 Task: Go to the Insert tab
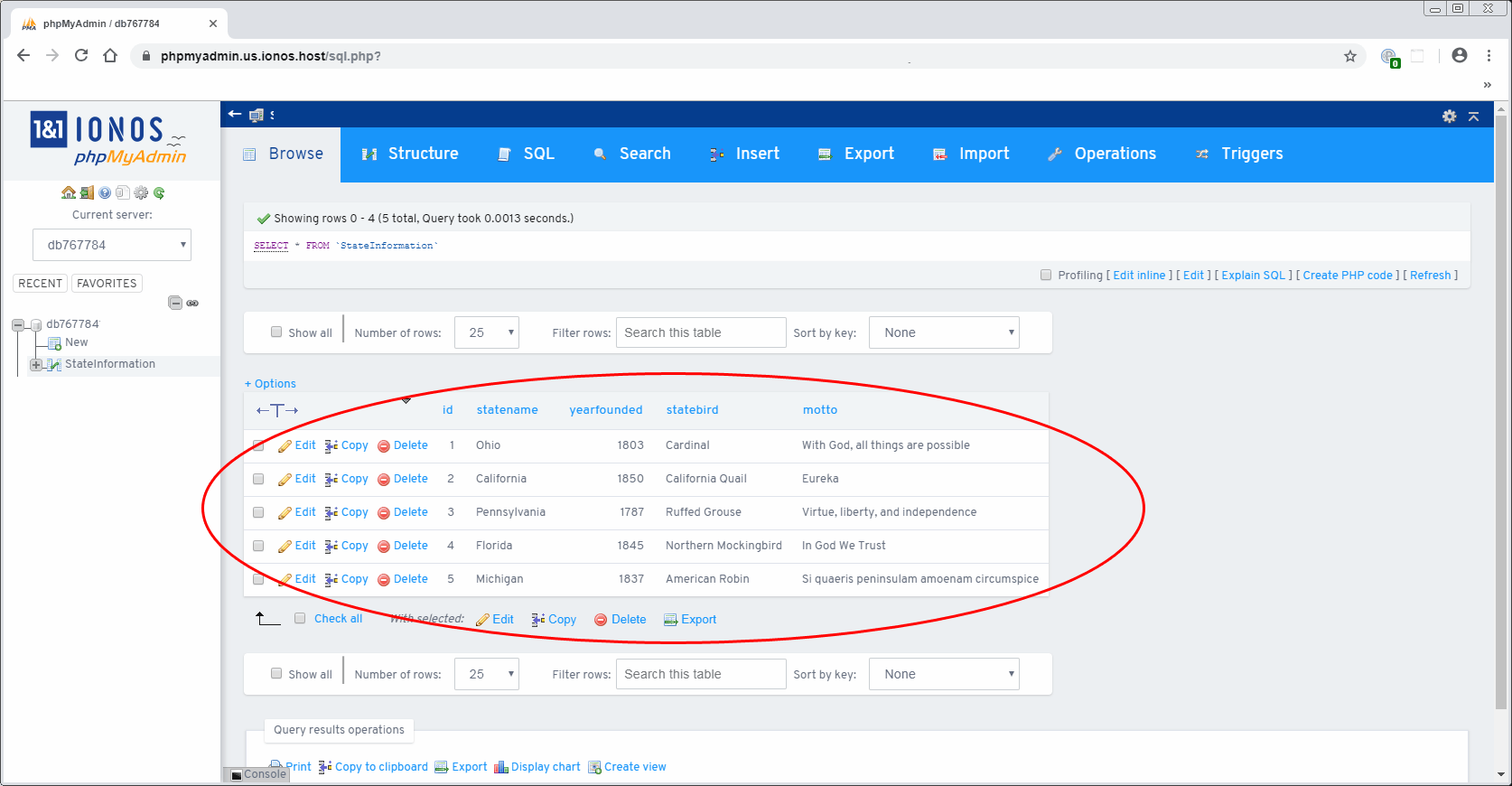[744, 154]
